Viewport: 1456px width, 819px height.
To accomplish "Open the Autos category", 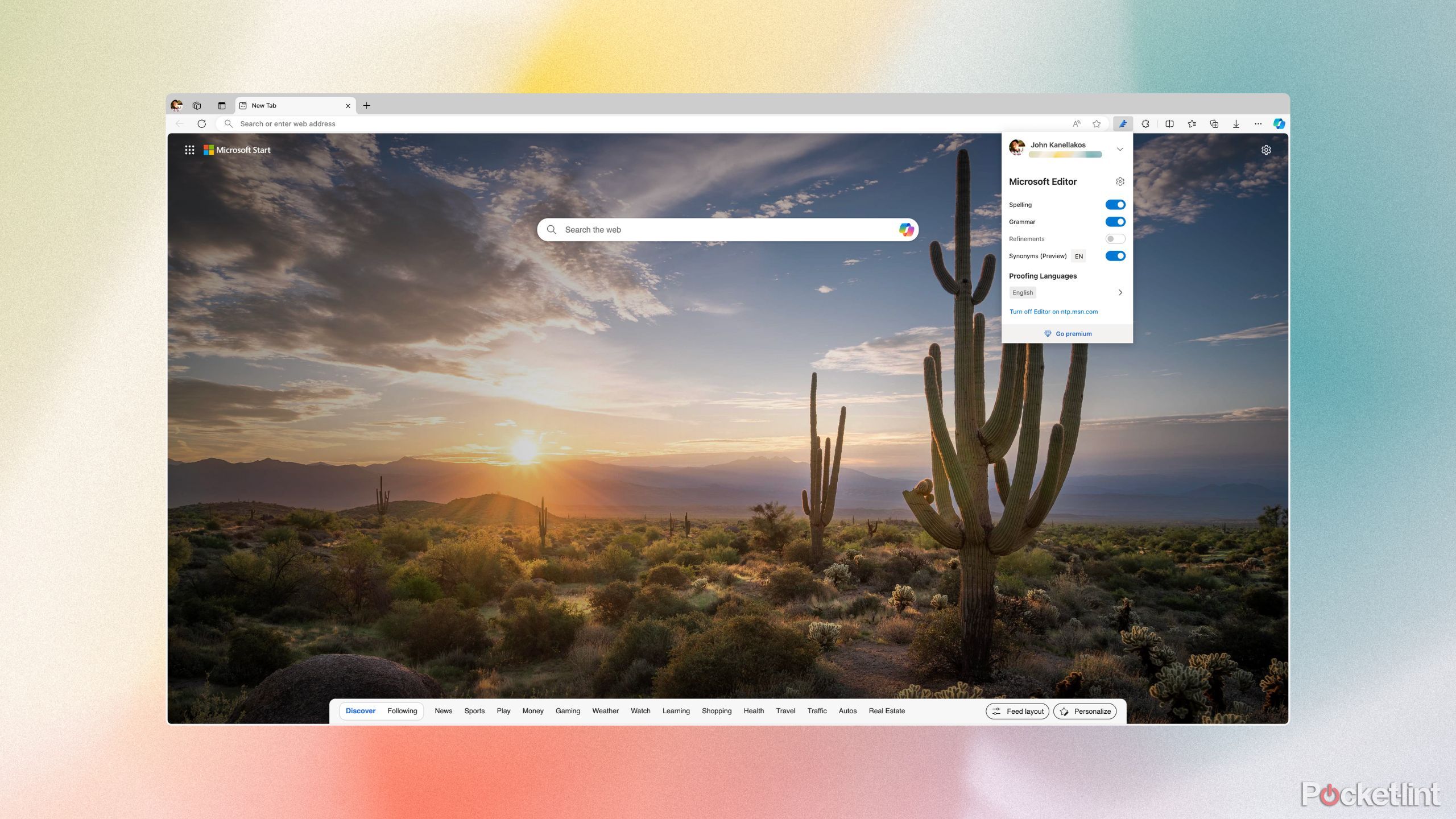I will click(x=847, y=711).
